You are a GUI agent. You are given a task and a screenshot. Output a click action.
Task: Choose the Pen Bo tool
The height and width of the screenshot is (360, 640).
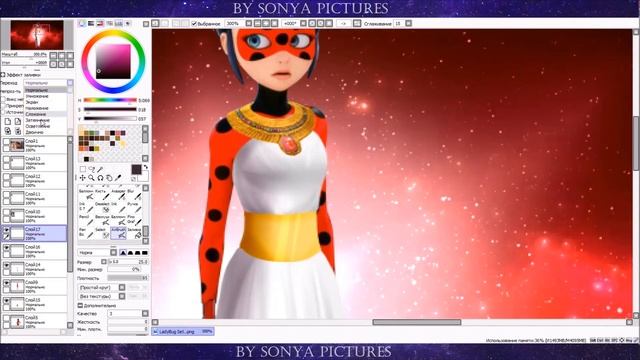tap(86, 233)
